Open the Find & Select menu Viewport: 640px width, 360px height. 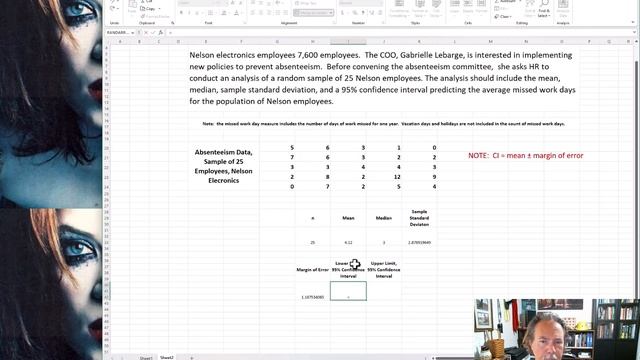click(544, 8)
